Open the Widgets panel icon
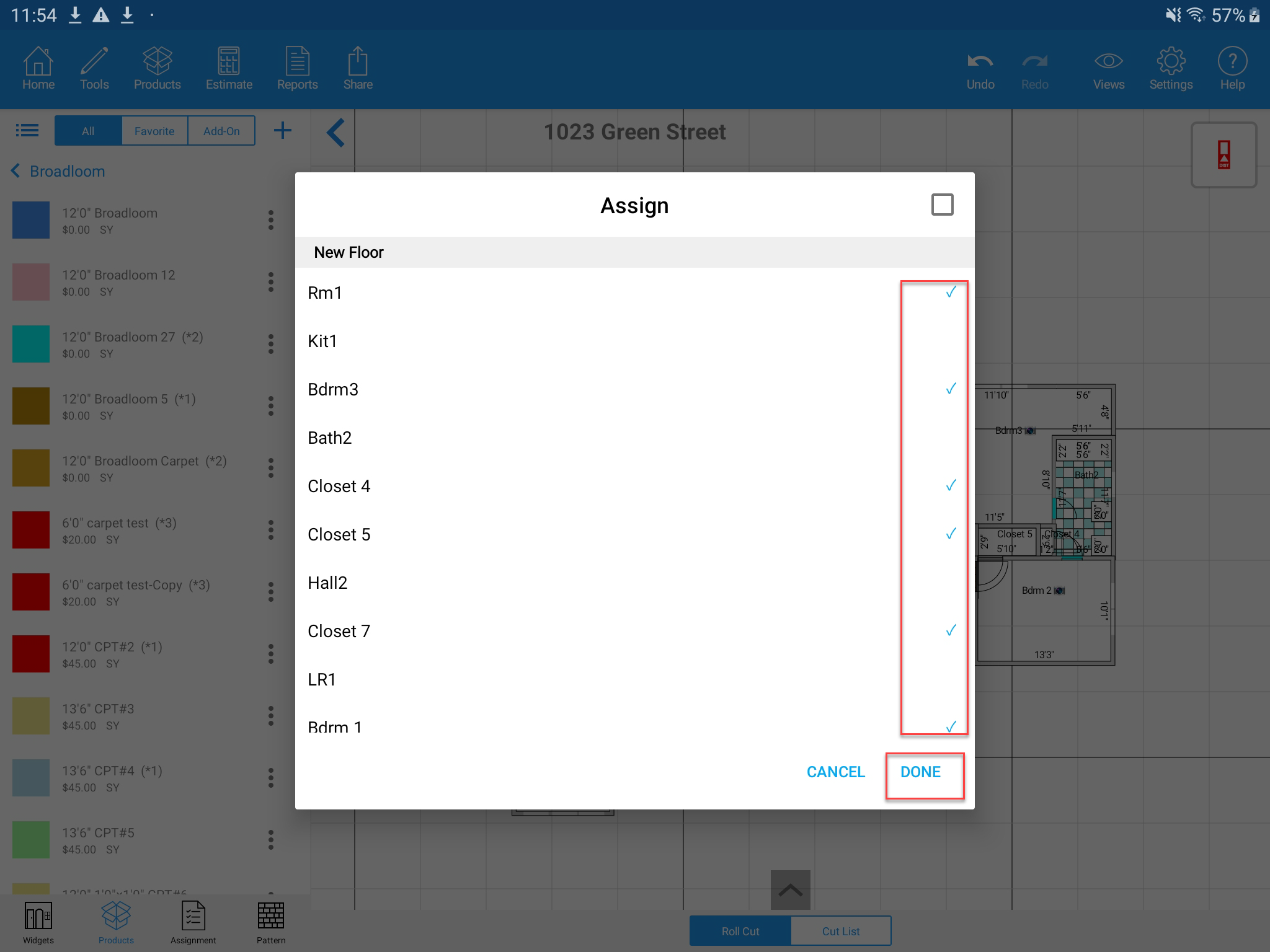 38,922
